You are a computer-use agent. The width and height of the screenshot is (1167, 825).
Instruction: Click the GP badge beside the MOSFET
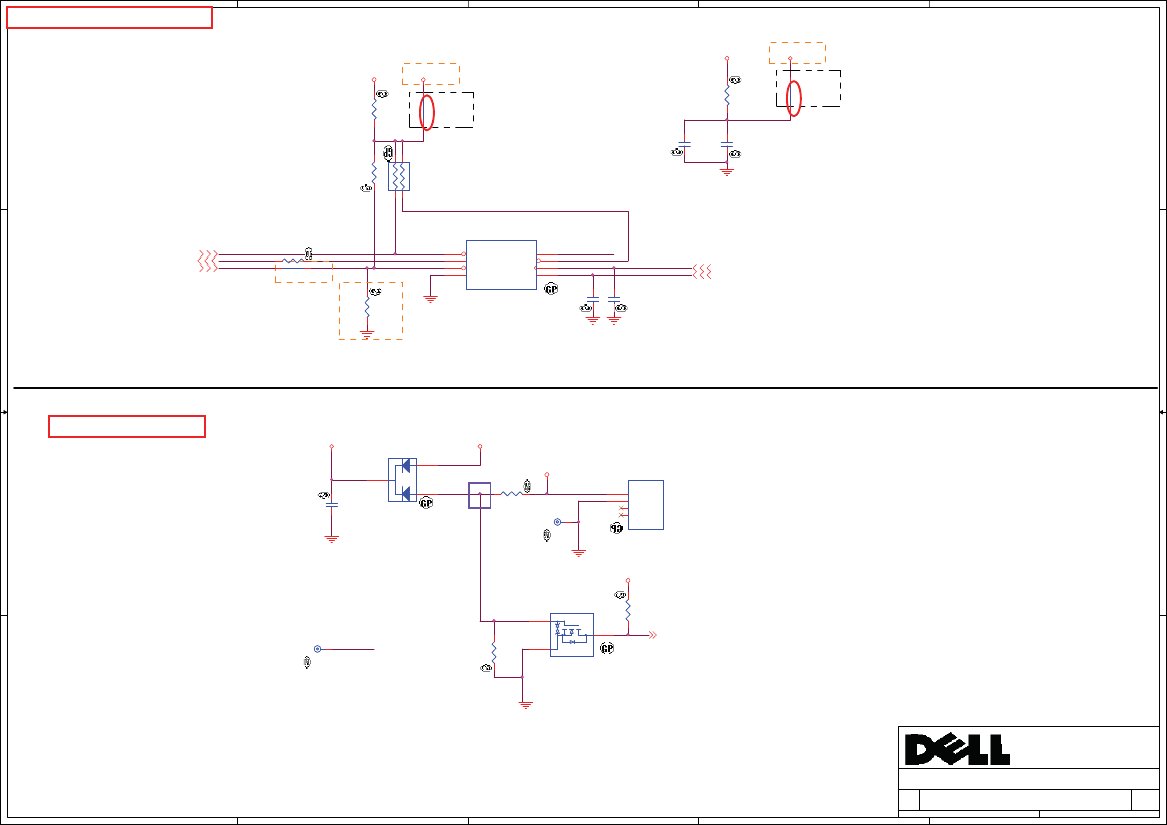(607, 649)
